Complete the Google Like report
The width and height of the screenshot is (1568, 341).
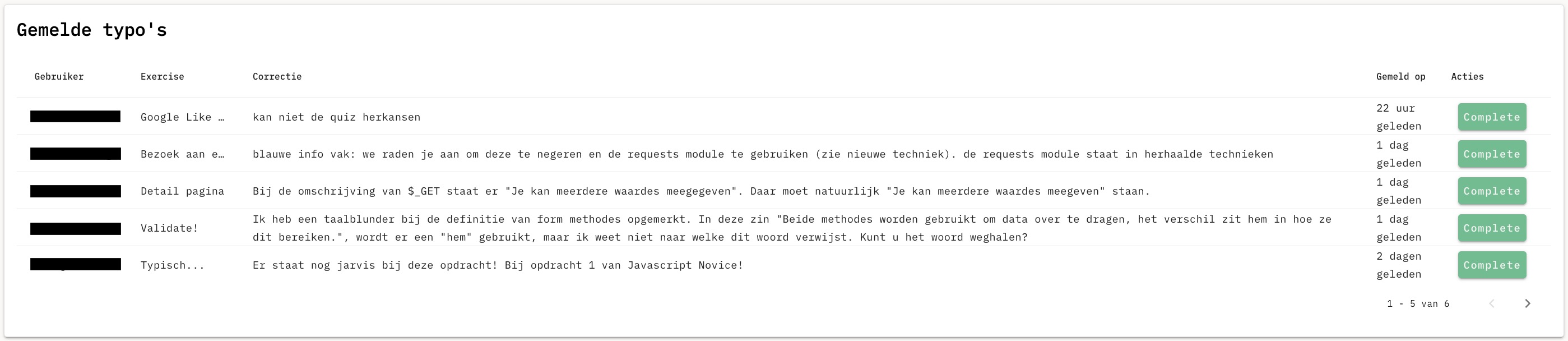point(1492,117)
